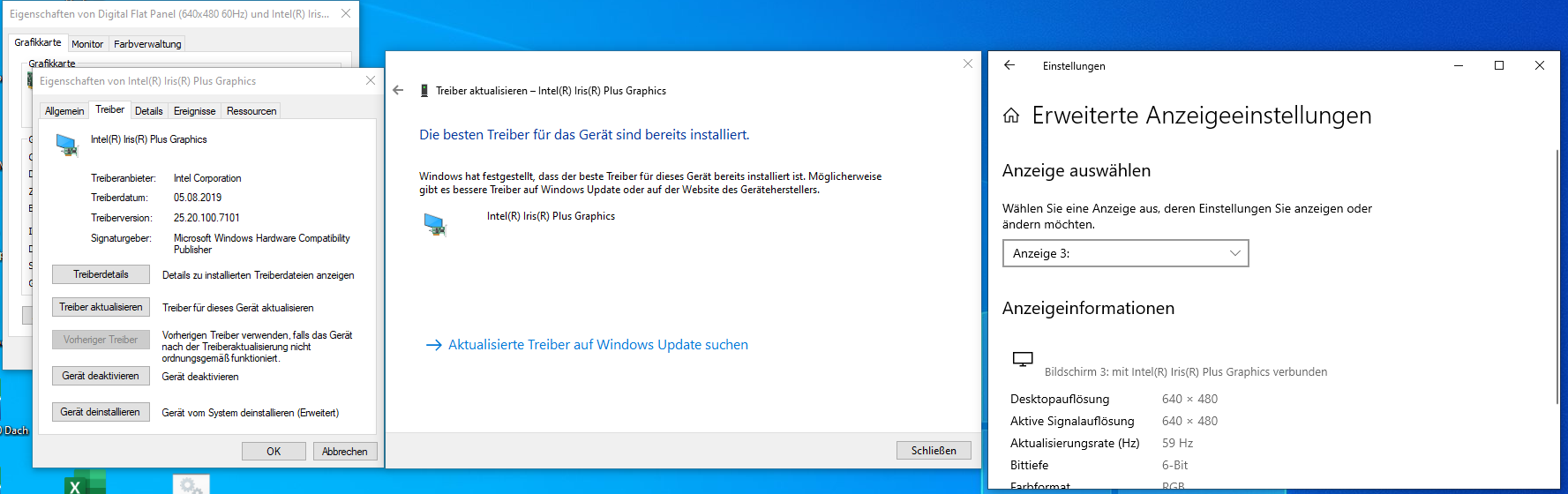Click the driver version 25.20.100.7101
1568x494 pixels.
pyautogui.click(x=206, y=218)
